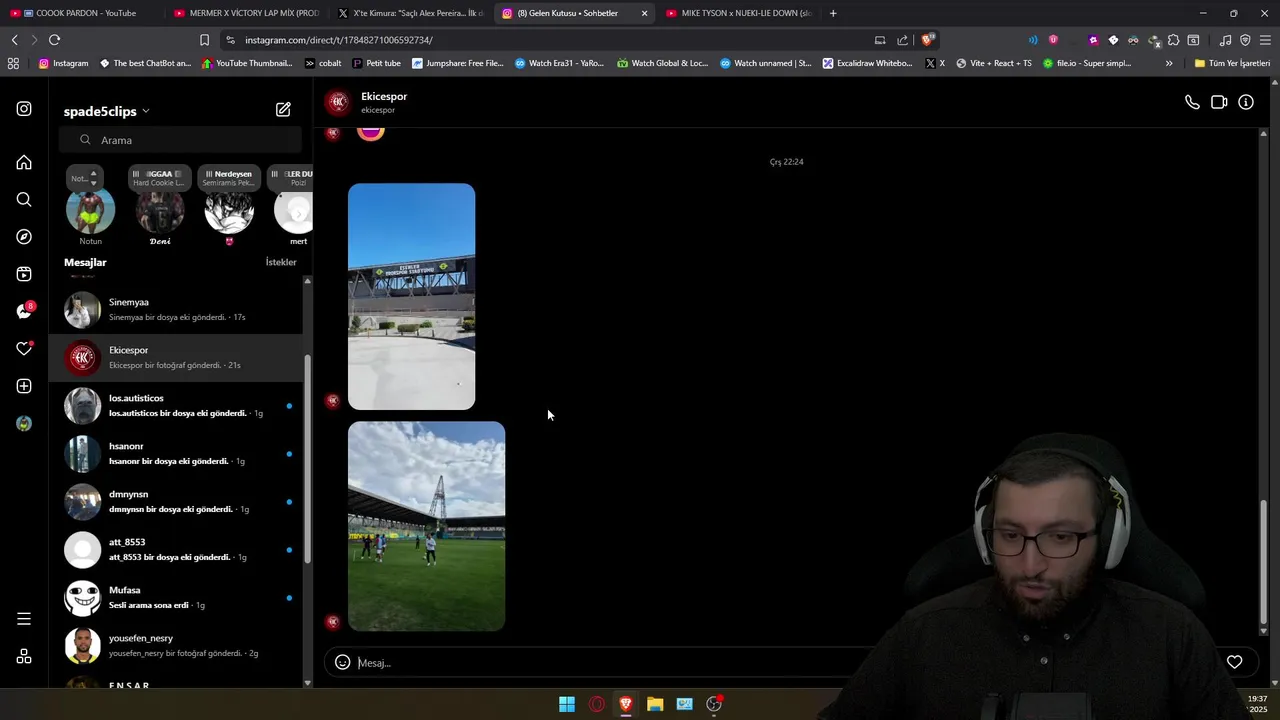Image resolution: width=1280 pixels, height=720 pixels.
Task: Open Ekicespor profile name in chat header
Action: point(384,96)
